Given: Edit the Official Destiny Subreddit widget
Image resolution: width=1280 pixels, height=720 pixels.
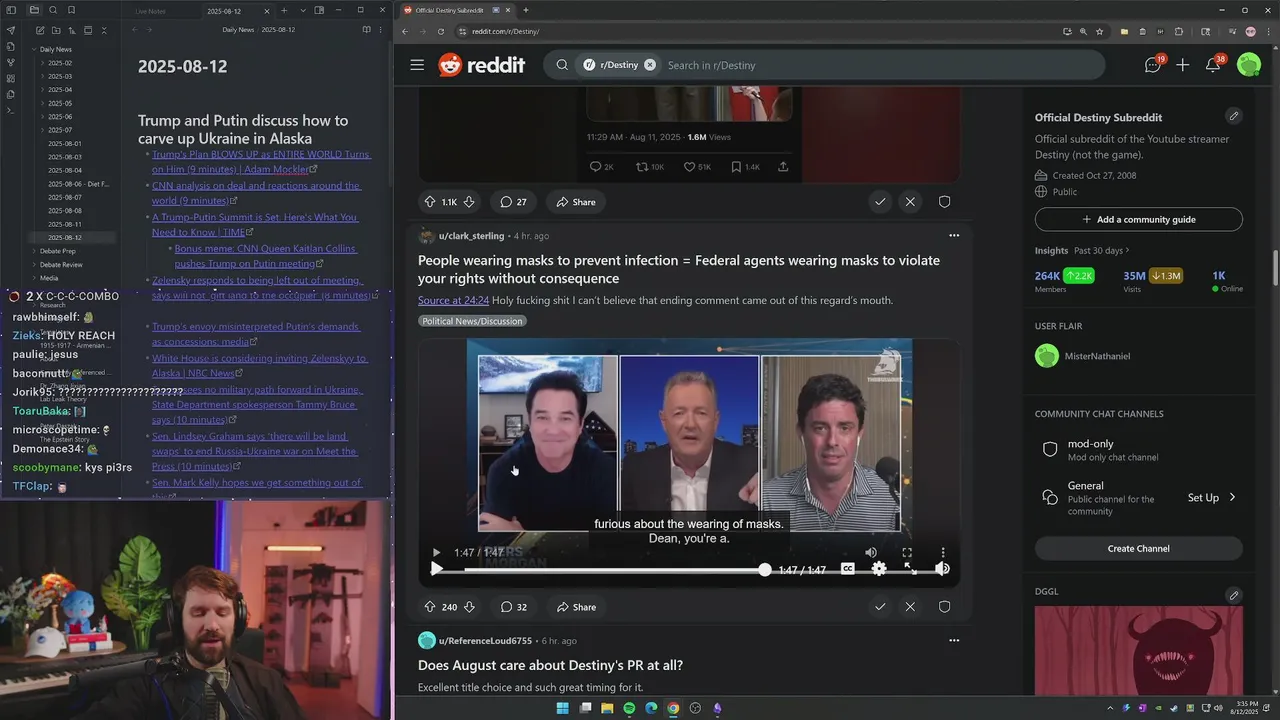Looking at the screenshot, I should click(1234, 116).
